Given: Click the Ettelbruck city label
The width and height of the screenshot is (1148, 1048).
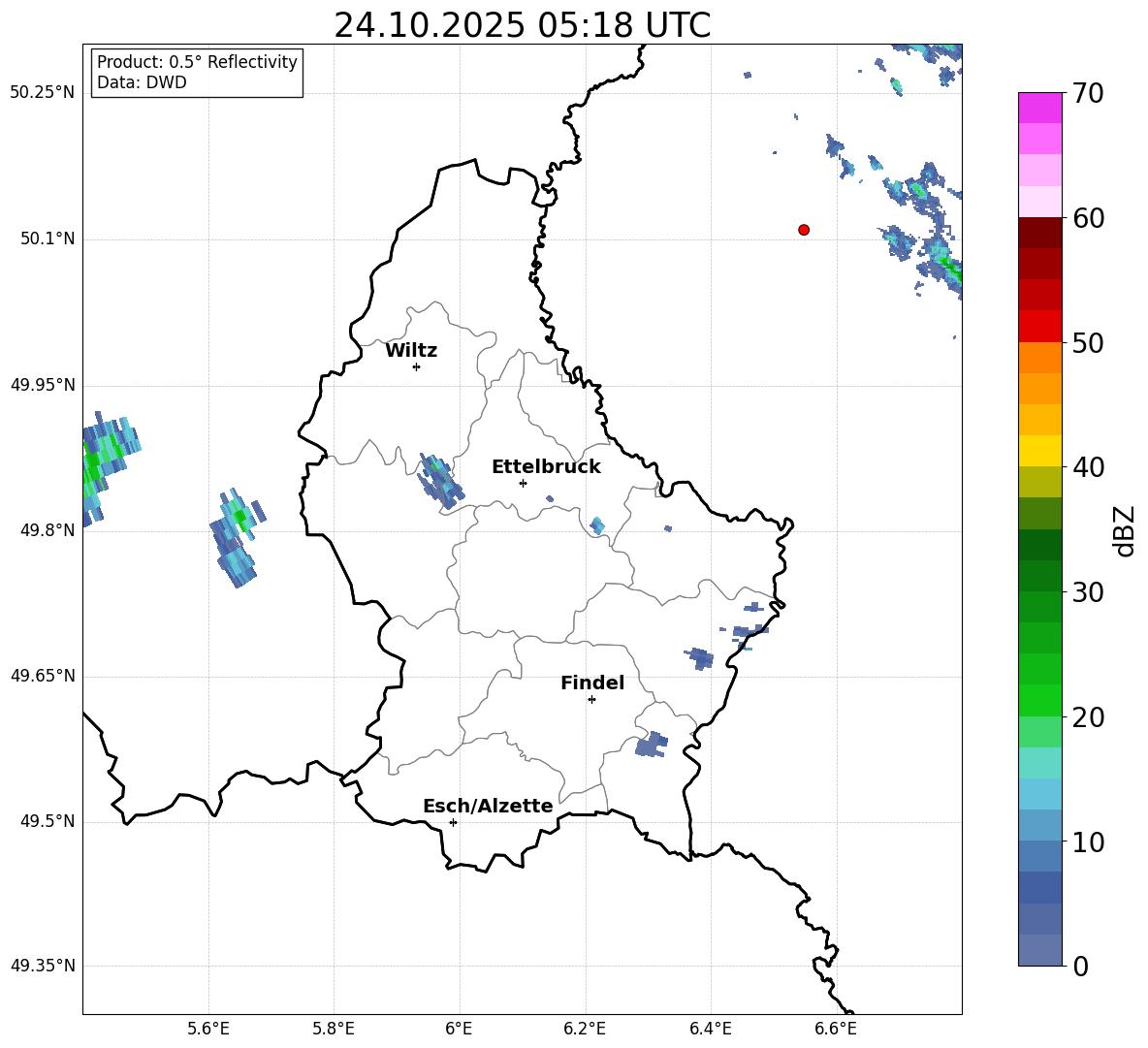Looking at the screenshot, I should pos(546,467).
